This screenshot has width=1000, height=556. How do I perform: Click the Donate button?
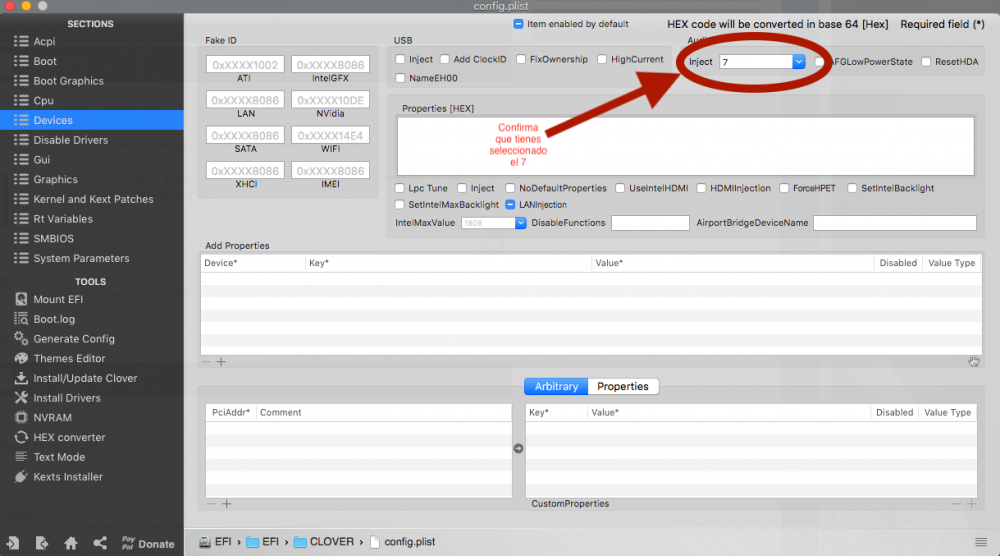coord(148,543)
